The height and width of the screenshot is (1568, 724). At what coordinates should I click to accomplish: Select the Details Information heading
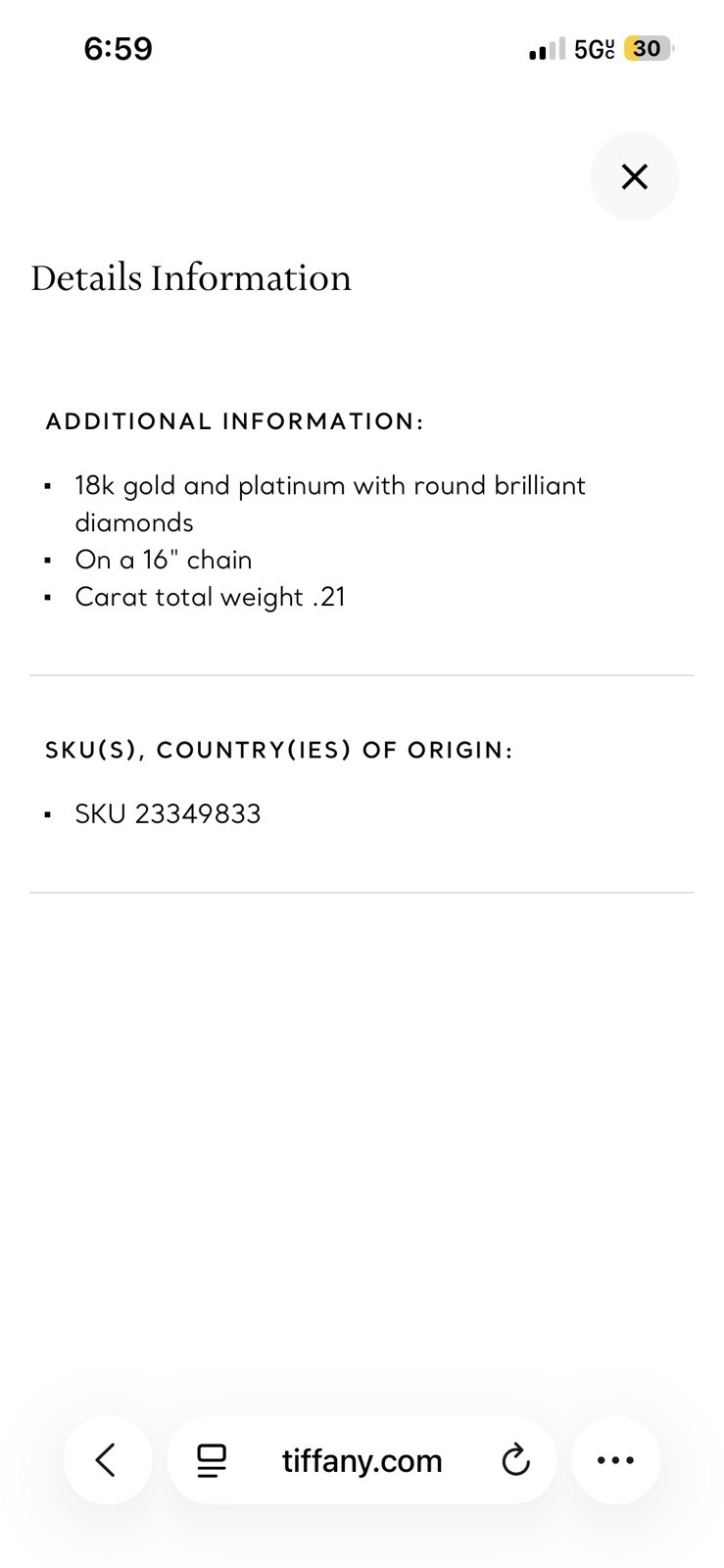(x=191, y=278)
